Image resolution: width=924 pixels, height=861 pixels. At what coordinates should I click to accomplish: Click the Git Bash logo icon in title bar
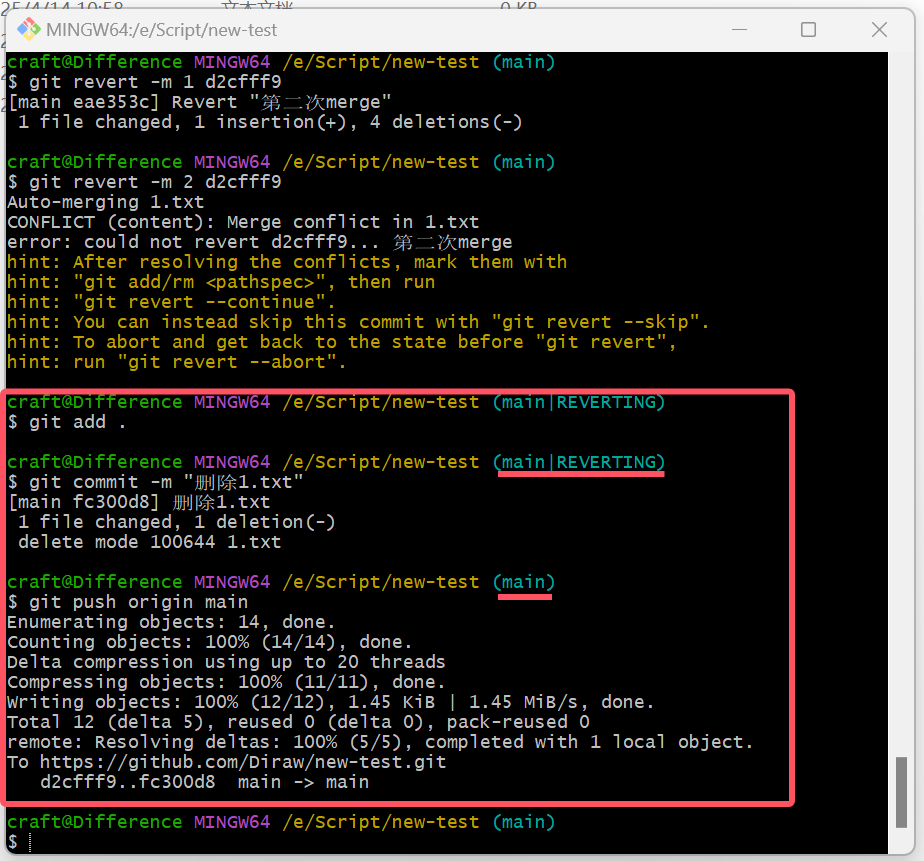click(28, 29)
